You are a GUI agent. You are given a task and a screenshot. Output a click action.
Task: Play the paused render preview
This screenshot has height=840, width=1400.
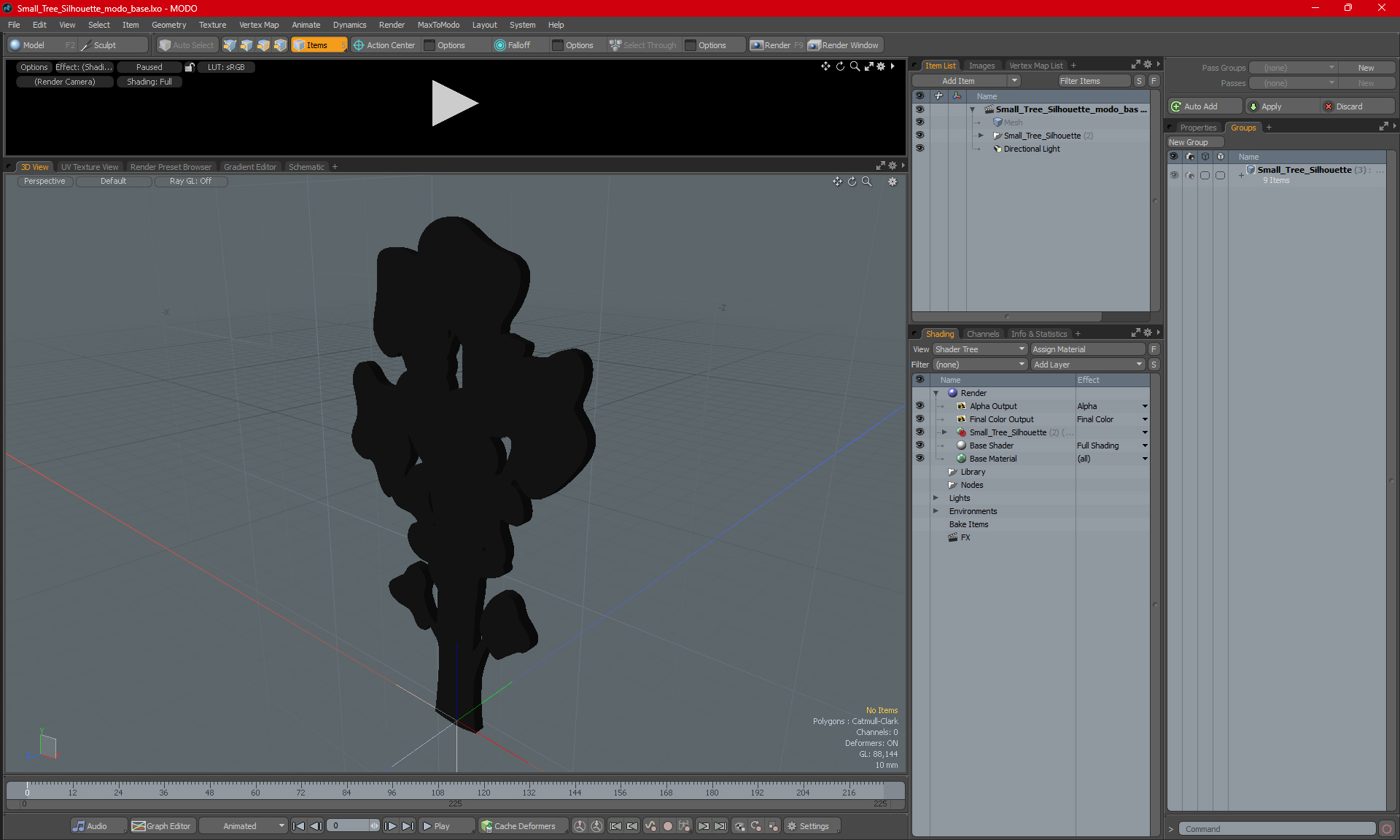[454, 103]
